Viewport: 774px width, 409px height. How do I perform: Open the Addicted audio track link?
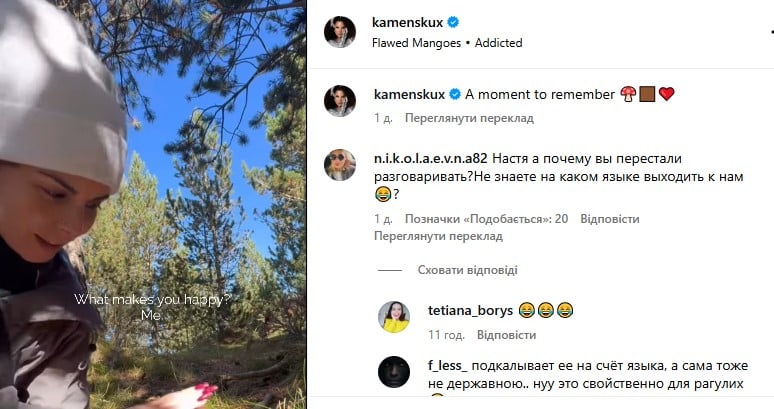499,43
